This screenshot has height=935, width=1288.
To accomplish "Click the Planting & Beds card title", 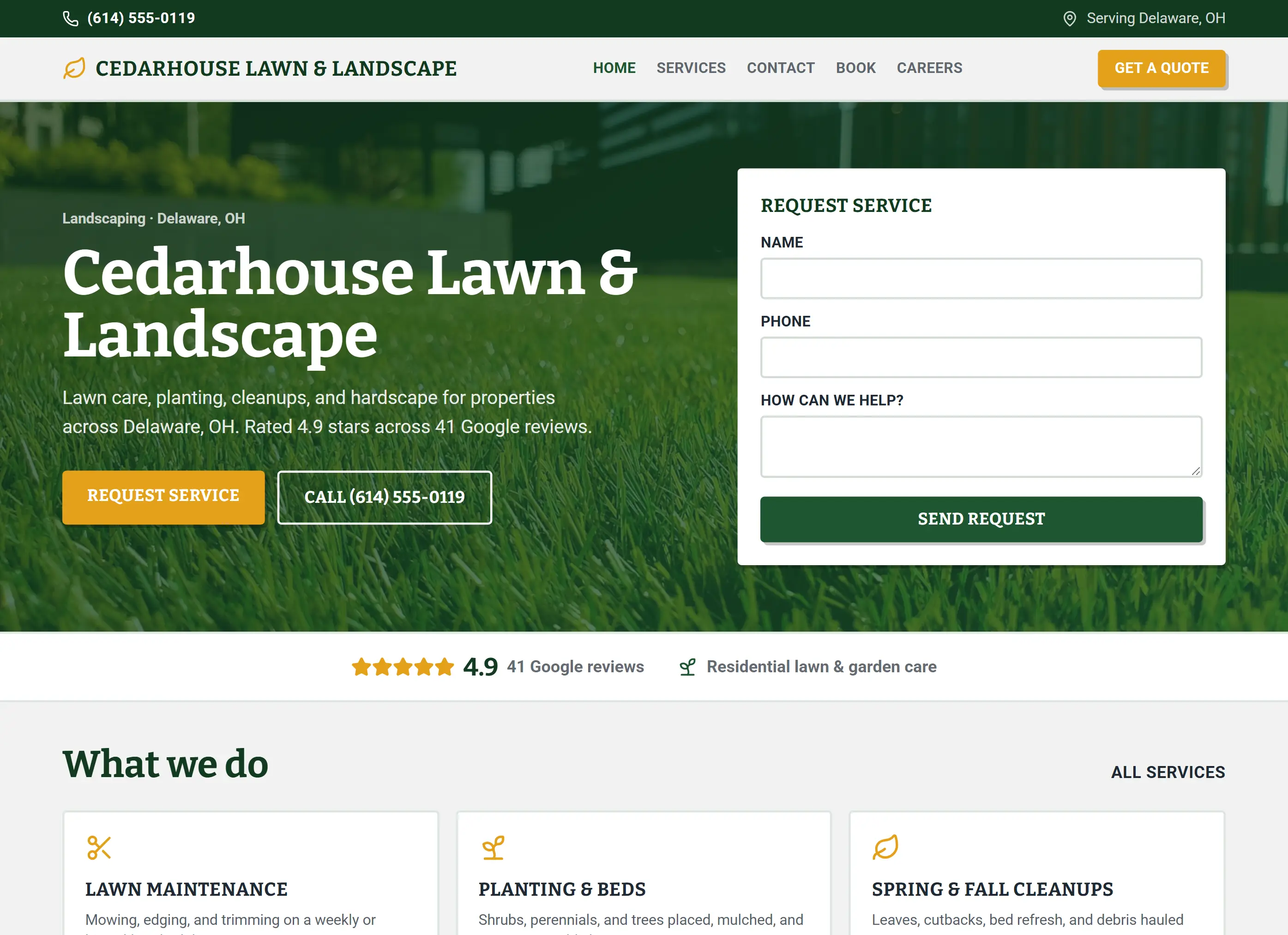I will [x=562, y=889].
